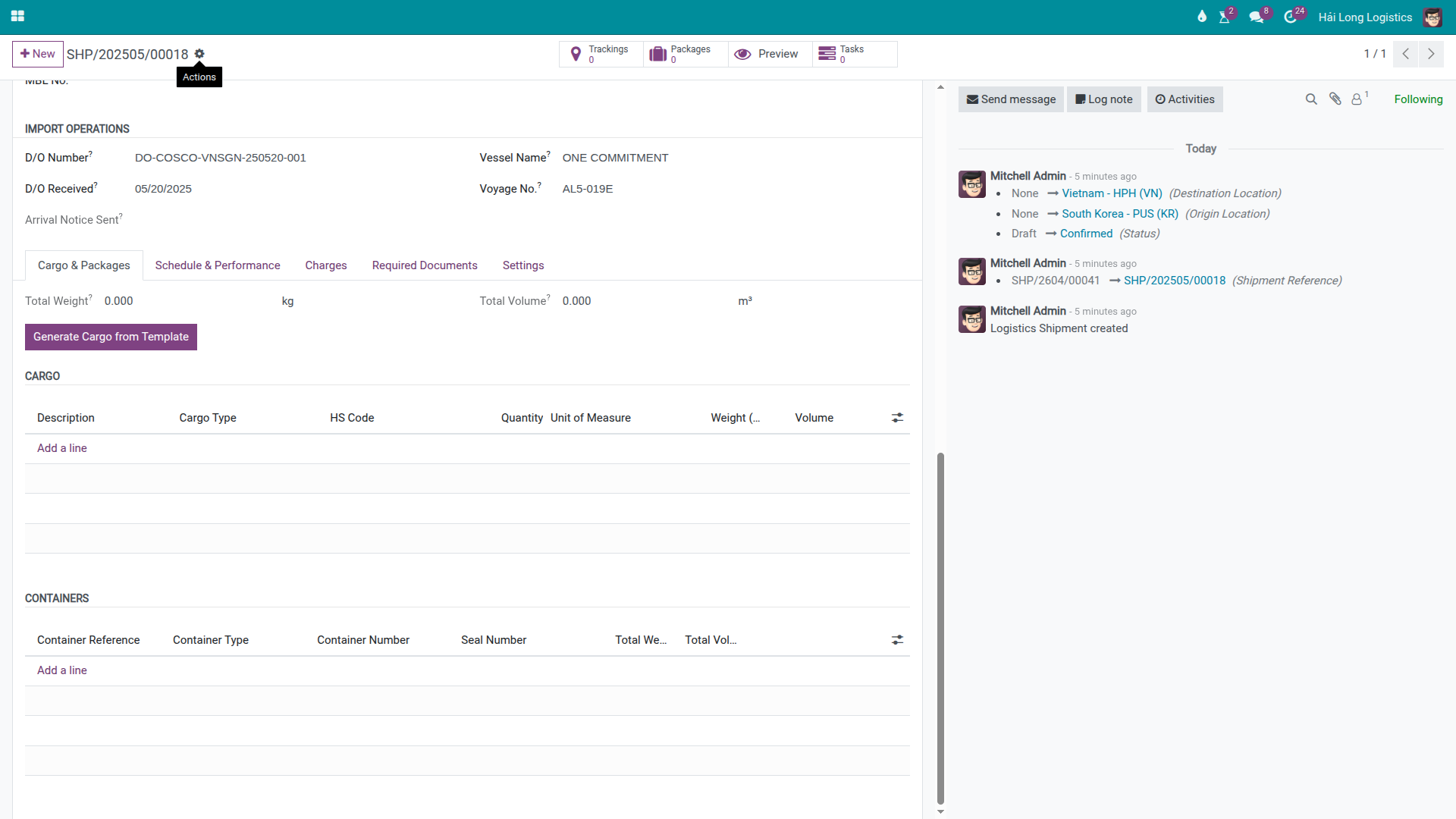
Task: Sort Containers by Seal Number column
Action: tap(494, 640)
